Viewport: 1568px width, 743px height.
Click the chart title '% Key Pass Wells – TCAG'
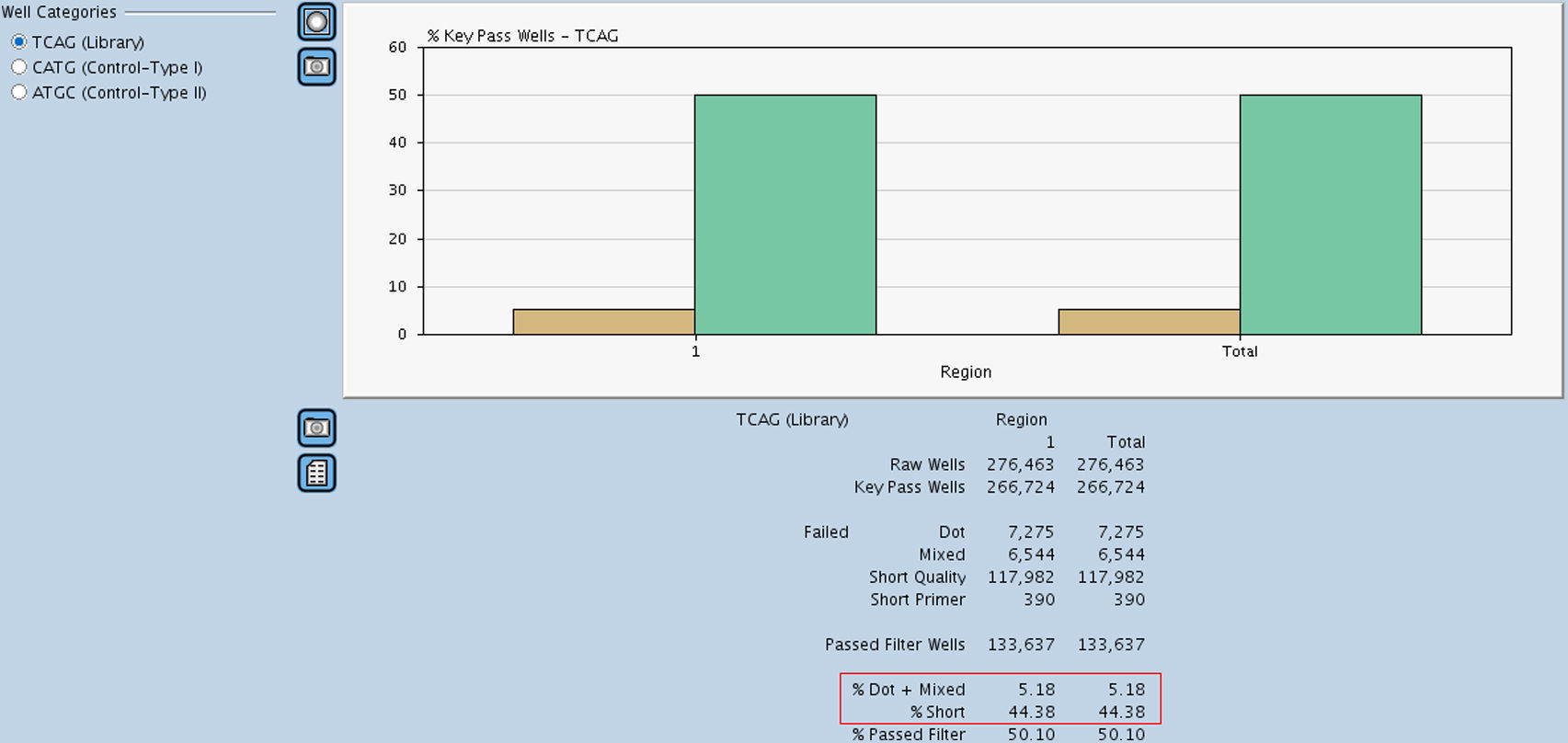522,36
